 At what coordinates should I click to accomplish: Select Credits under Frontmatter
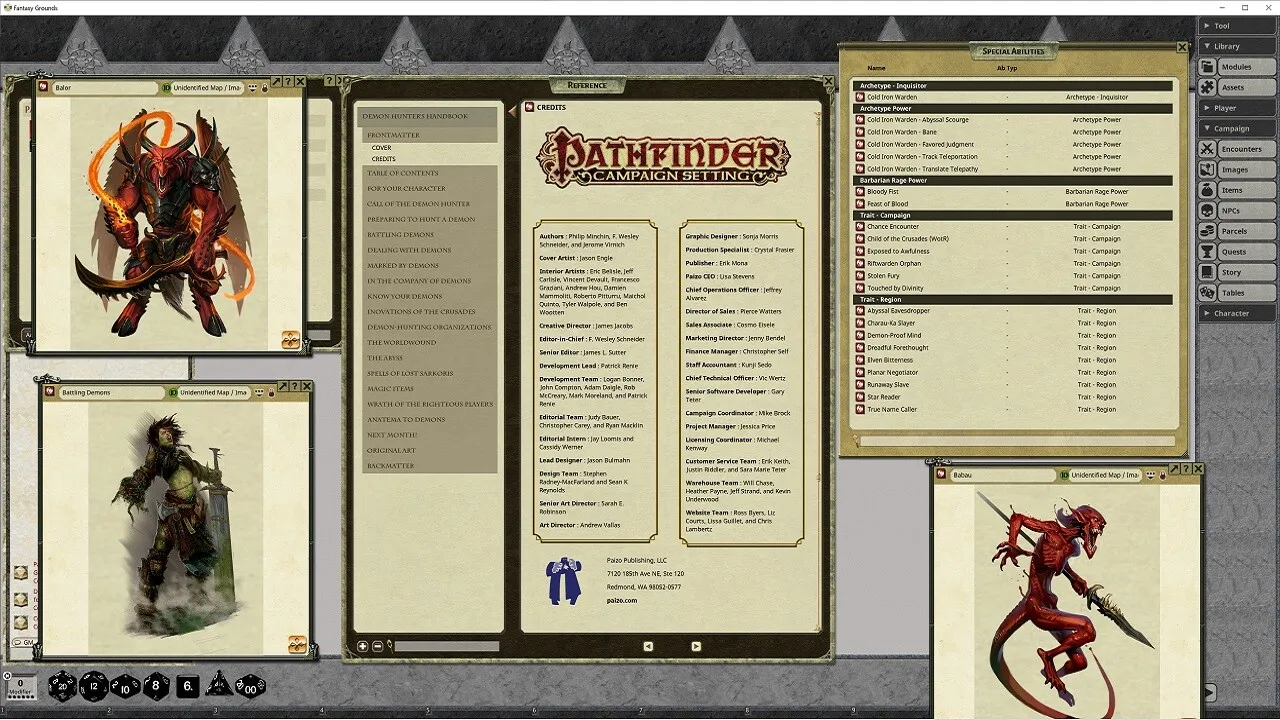pyautogui.click(x=384, y=159)
